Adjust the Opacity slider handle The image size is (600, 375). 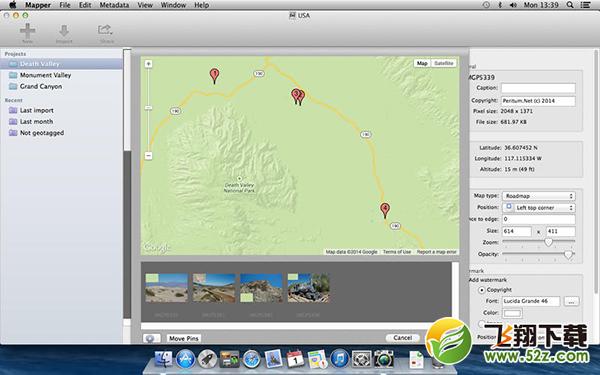(569, 254)
